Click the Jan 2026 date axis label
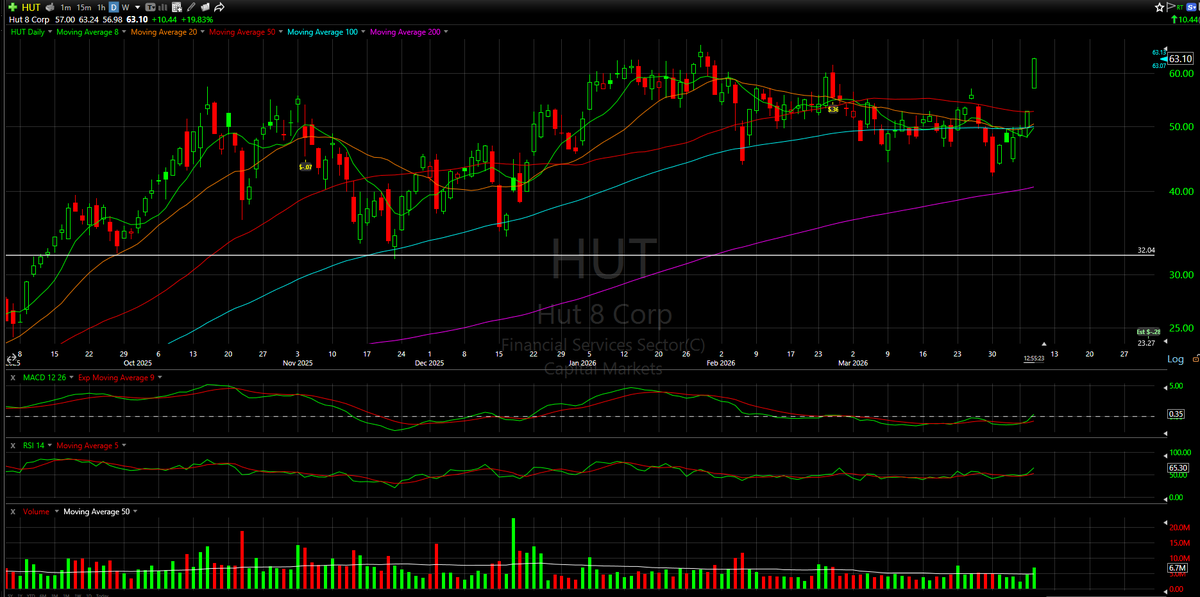Image resolution: width=1200 pixels, height=597 pixels. point(581,363)
